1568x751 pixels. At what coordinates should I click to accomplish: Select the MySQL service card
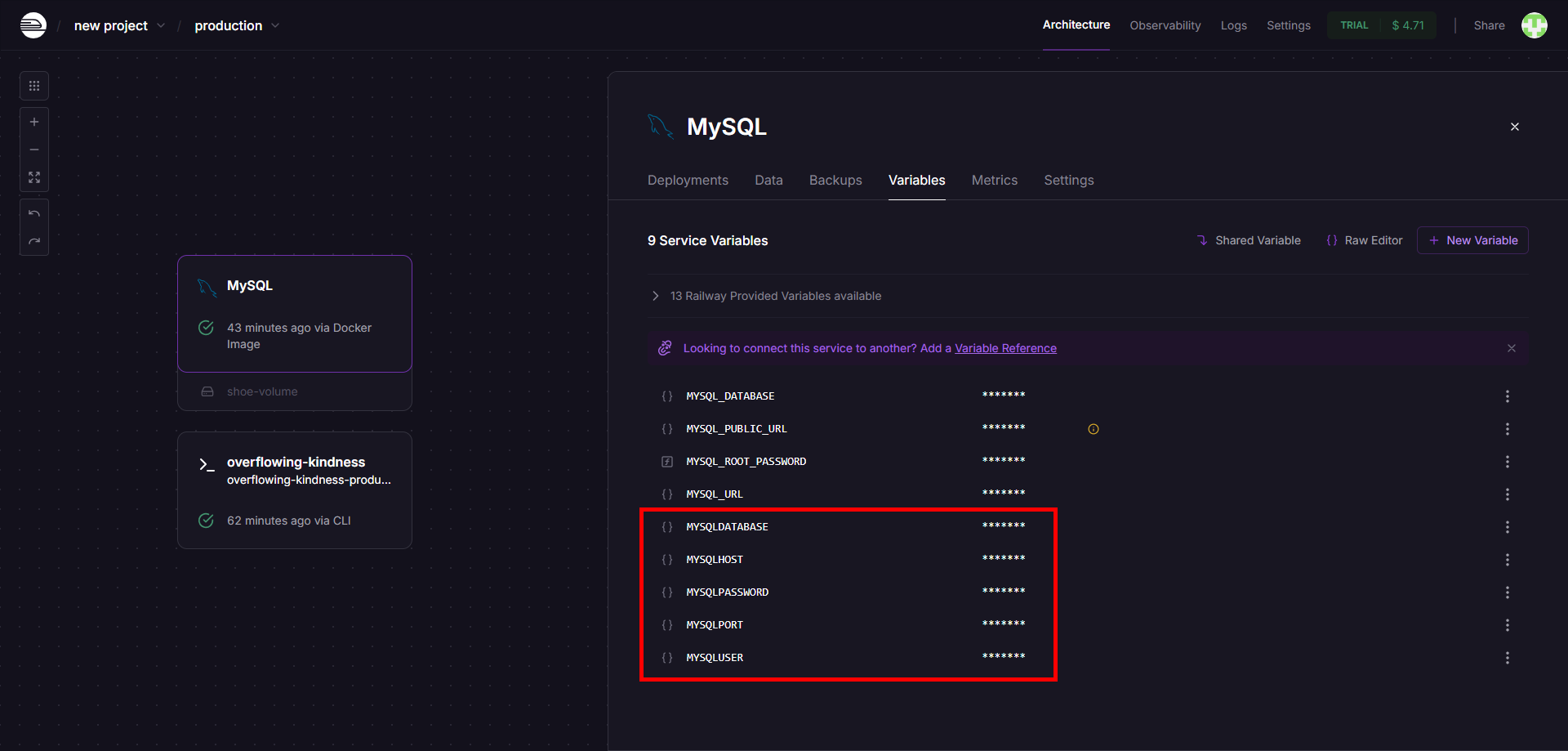[295, 314]
